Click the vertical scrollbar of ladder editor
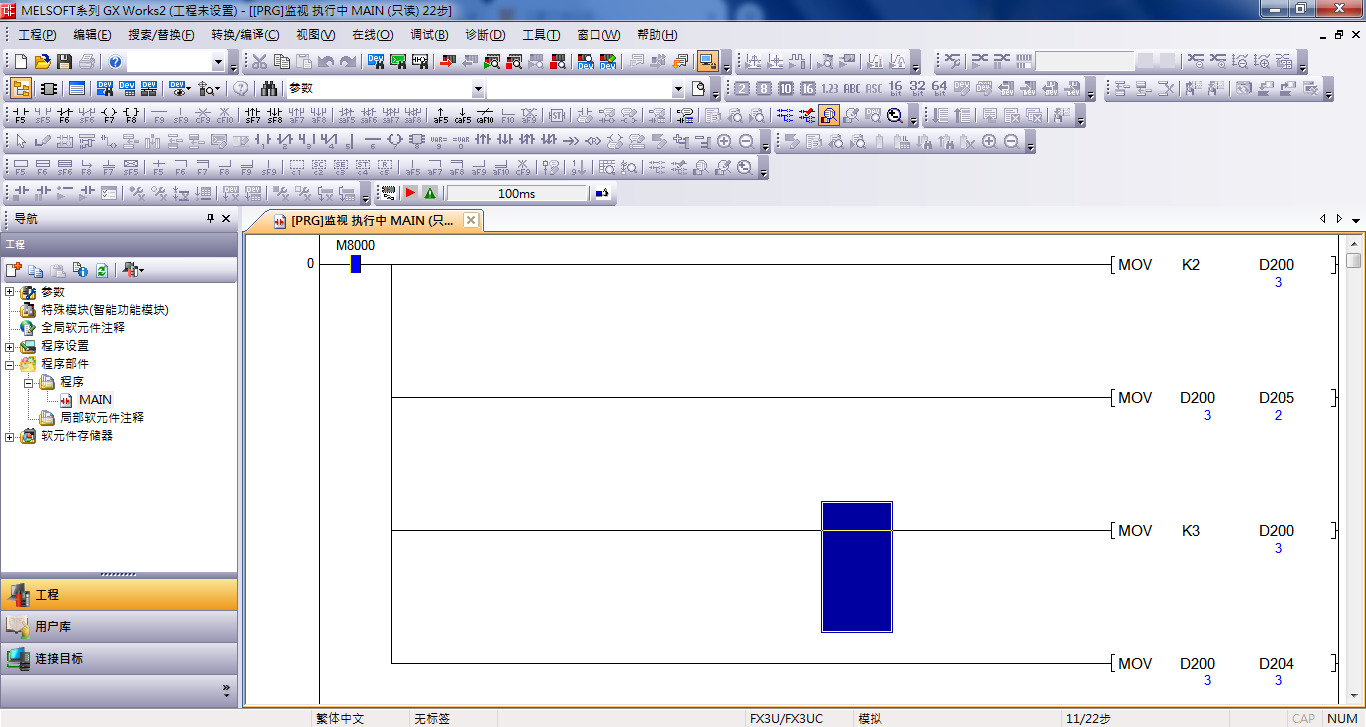This screenshot has width=1366, height=727. 1353,450
